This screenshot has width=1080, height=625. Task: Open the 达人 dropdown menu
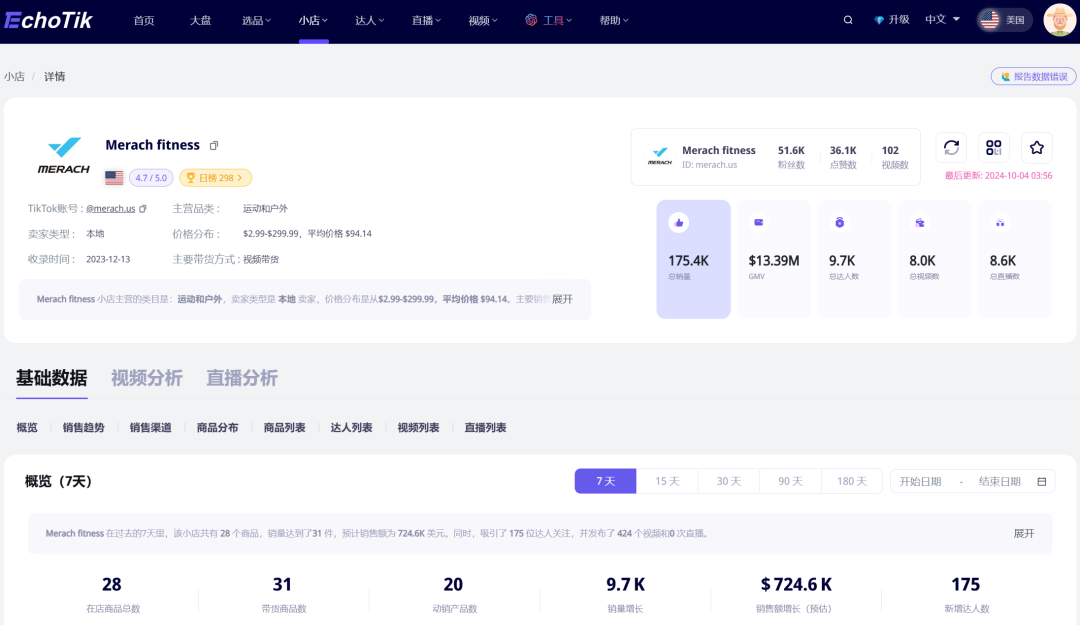[x=370, y=21]
